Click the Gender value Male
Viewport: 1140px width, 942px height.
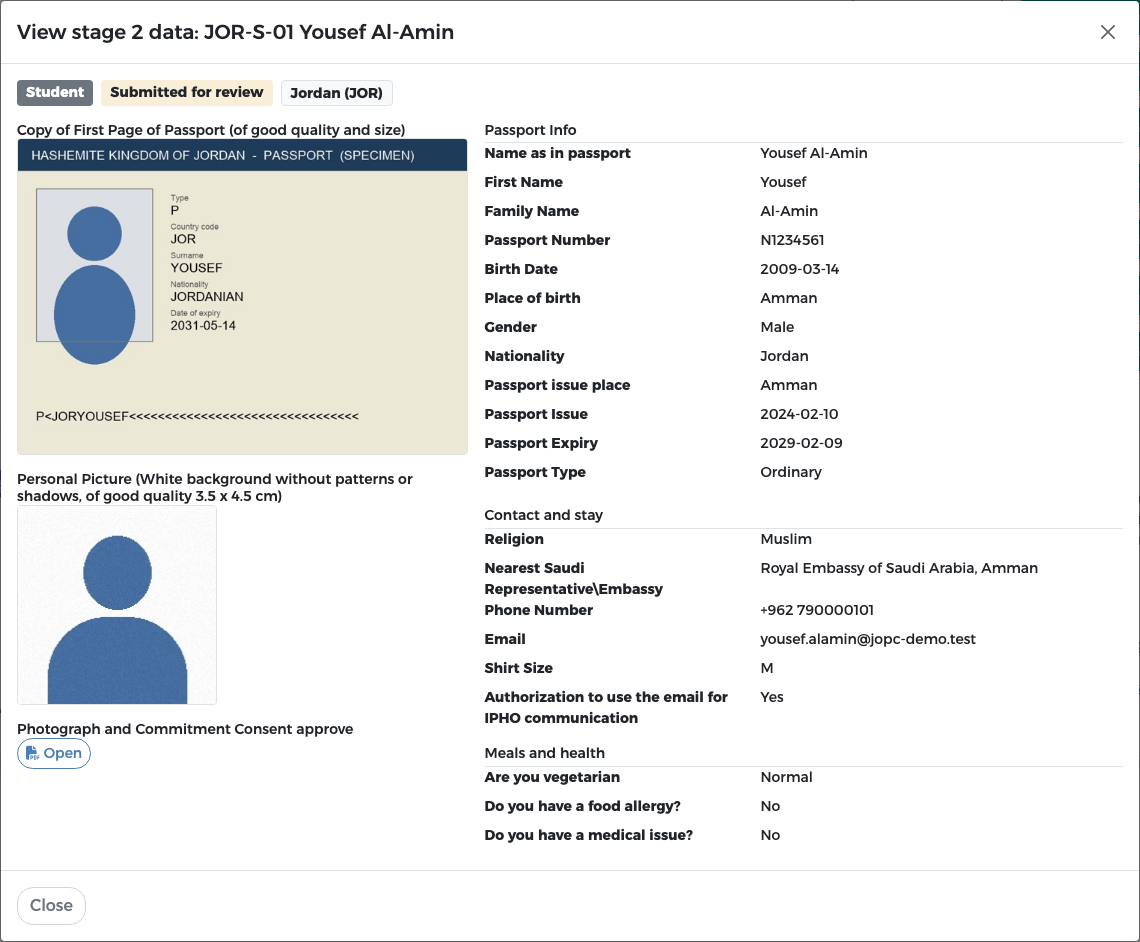[777, 327]
